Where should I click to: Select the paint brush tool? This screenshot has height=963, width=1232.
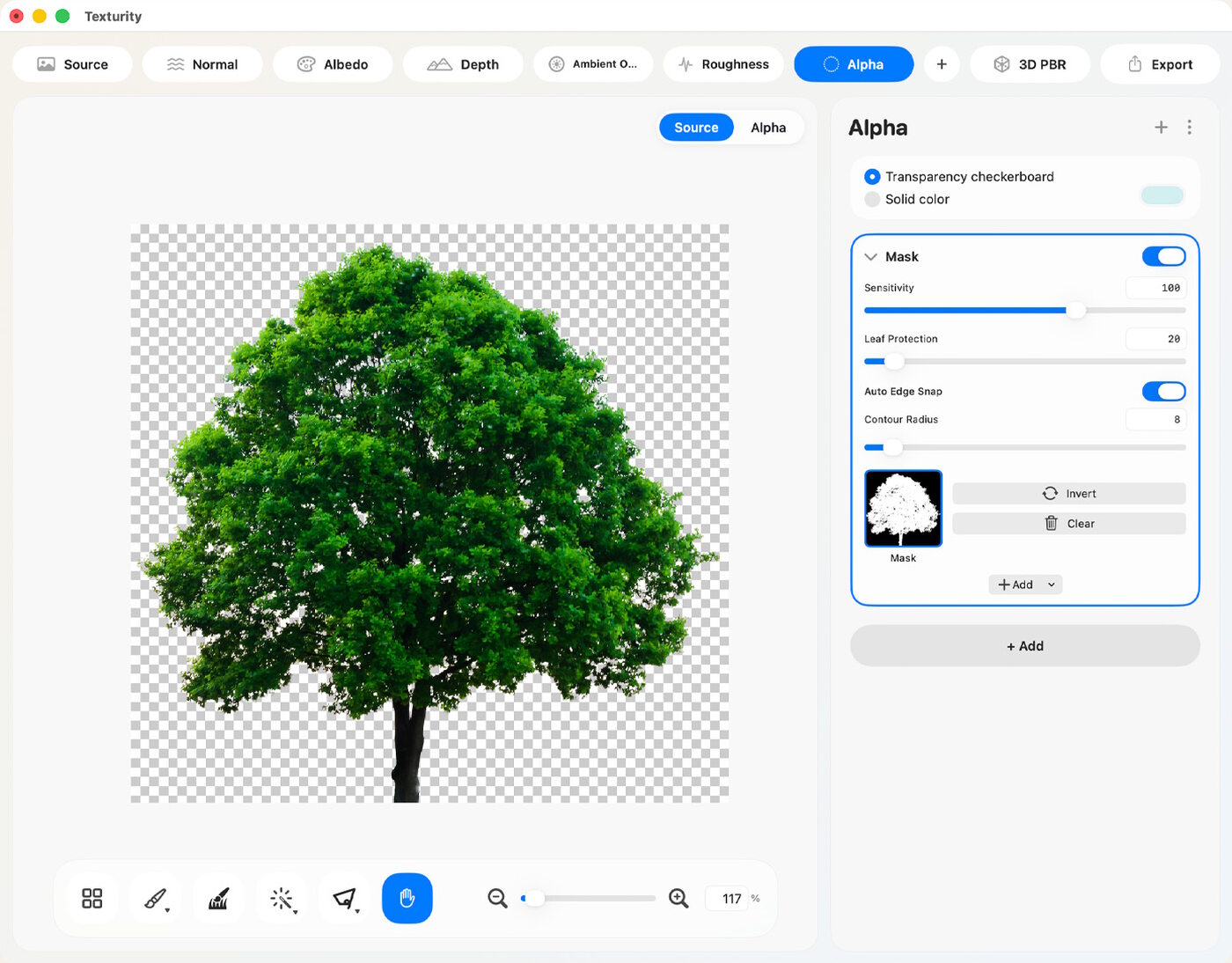154,898
